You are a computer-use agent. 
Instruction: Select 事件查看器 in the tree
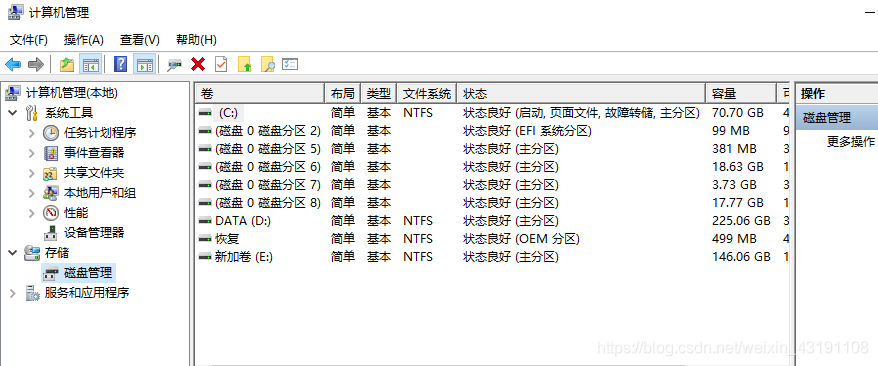coord(94,153)
